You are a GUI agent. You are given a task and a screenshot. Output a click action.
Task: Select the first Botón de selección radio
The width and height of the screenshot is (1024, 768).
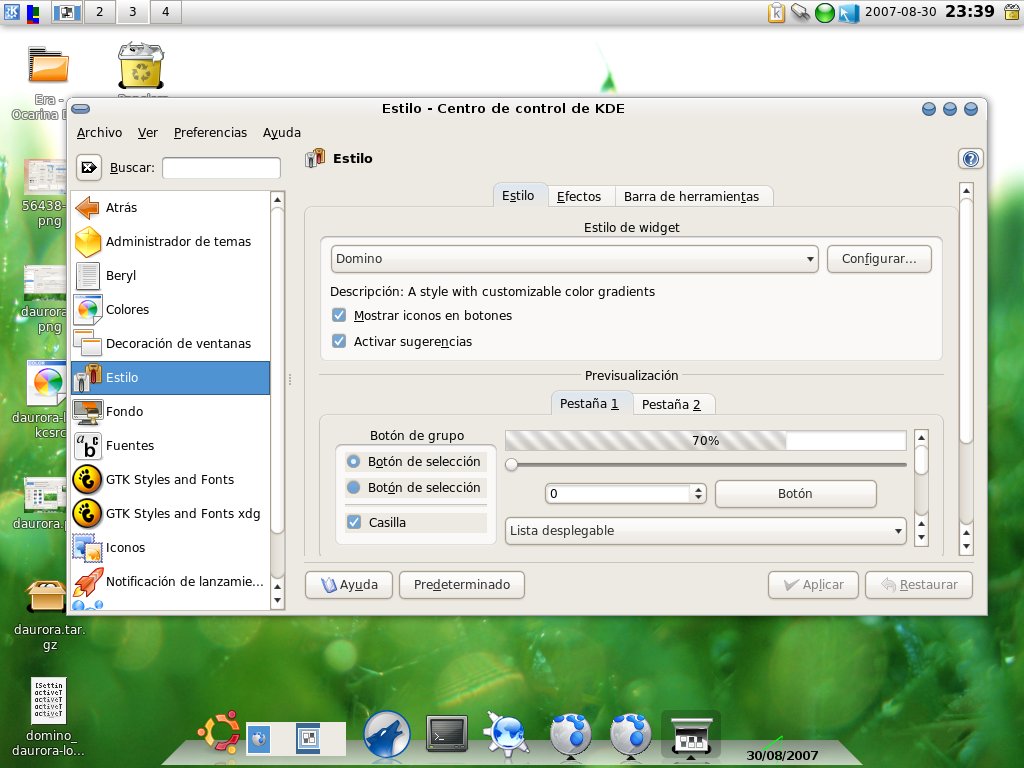(x=353, y=462)
